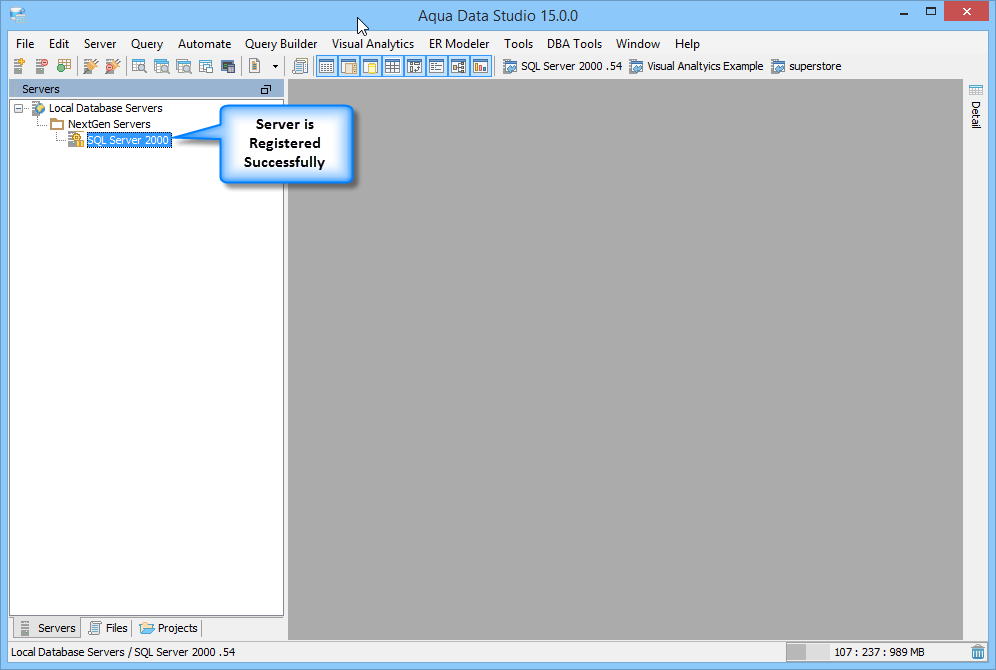Click the garbage collection trash icon
The height and width of the screenshot is (670, 996).
pyautogui.click(x=978, y=652)
